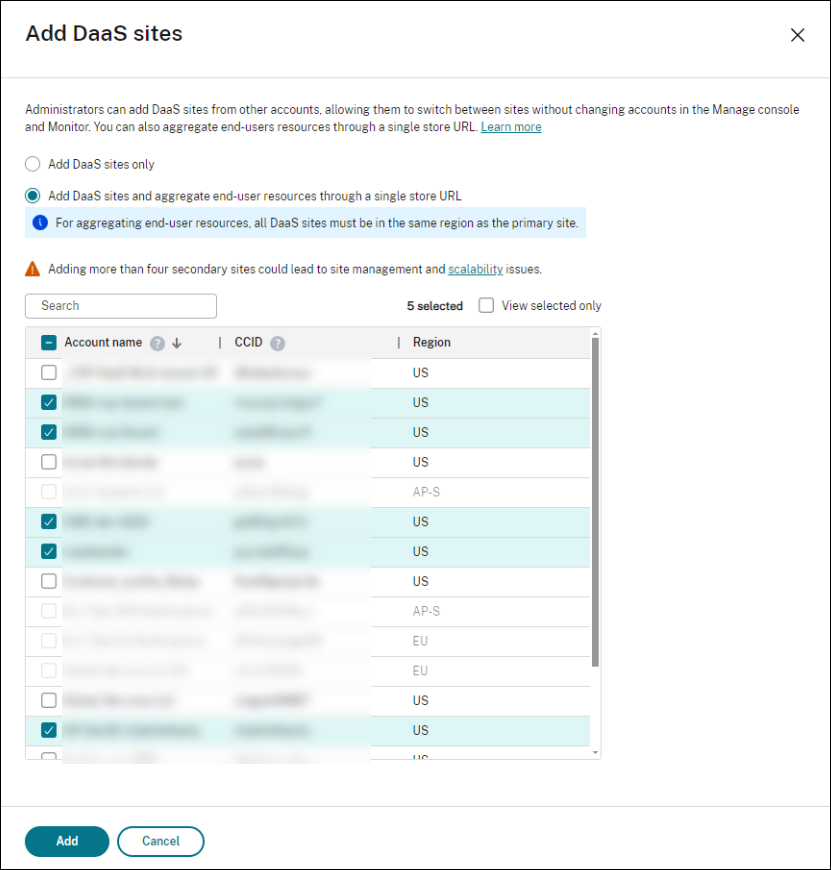This screenshot has width=831, height=870.
Task: Click the Account name help icon
Action: (157, 343)
